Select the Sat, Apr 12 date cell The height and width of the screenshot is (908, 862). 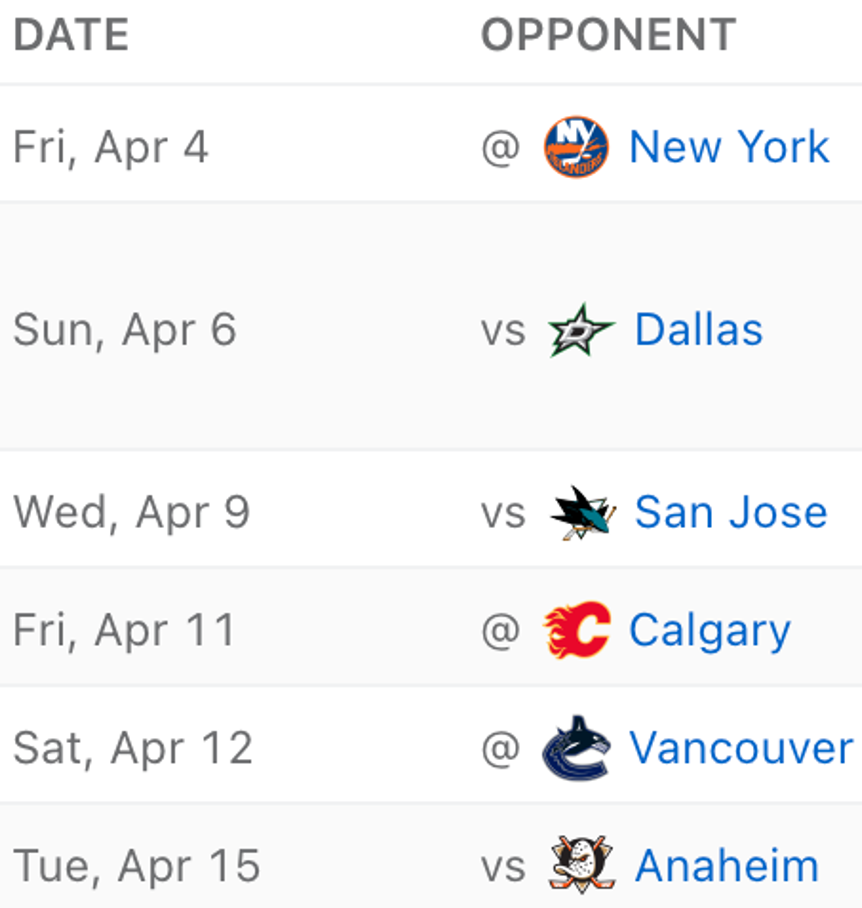[133, 748]
